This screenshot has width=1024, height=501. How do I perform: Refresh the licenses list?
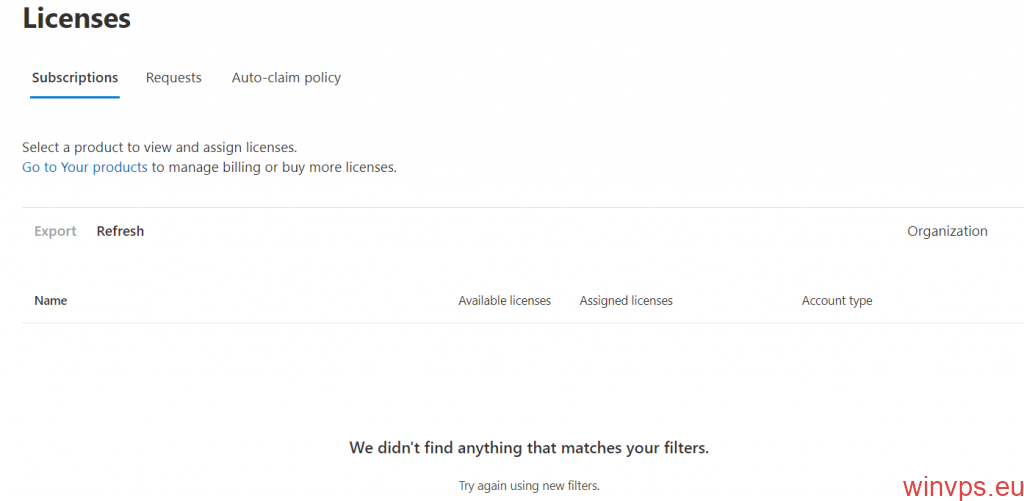[120, 231]
